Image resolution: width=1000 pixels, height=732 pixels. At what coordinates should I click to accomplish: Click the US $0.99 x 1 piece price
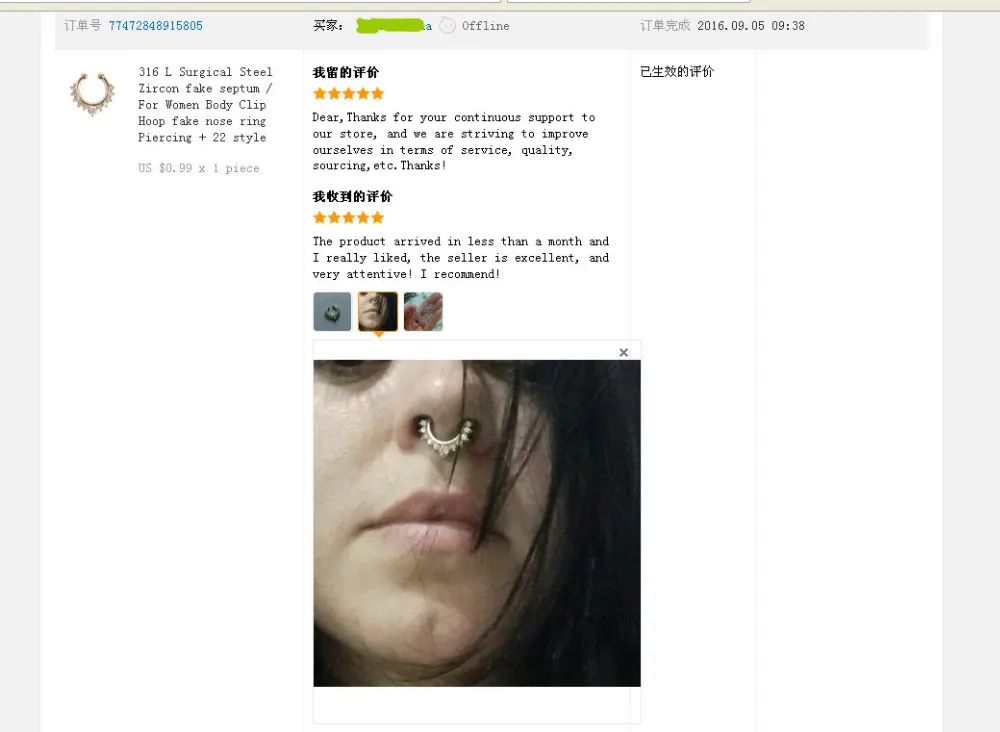[x=199, y=168]
